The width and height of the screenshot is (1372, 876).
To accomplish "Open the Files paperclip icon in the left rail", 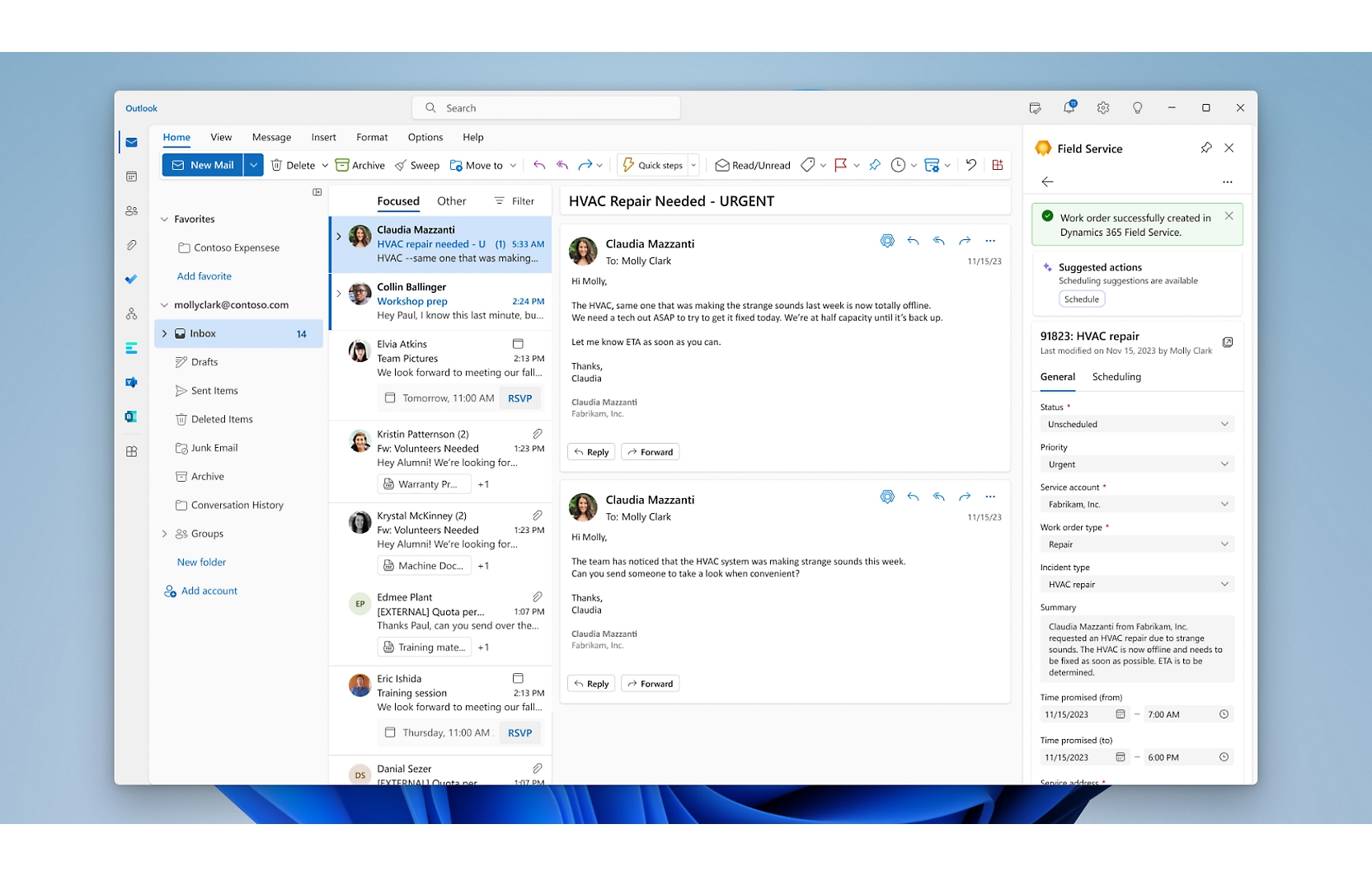I will pos(131,245).
